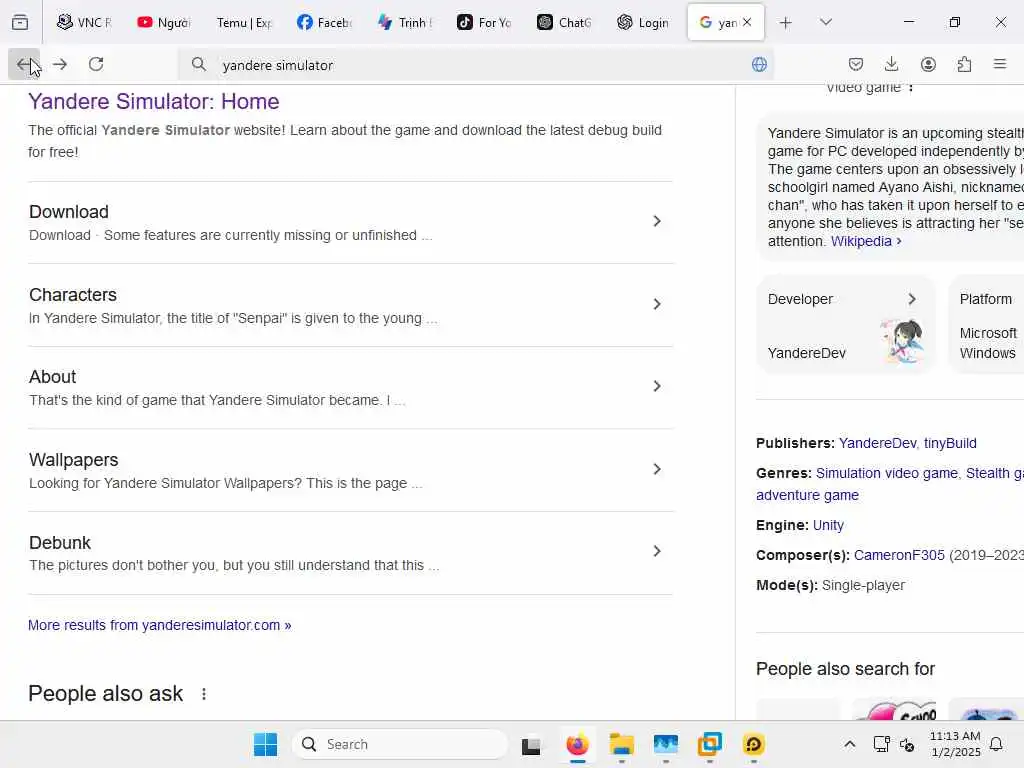The image size is (1024, 768).
Task: Switch to the Temu tab
Action: pyautogui.click(x=244, y=22)
